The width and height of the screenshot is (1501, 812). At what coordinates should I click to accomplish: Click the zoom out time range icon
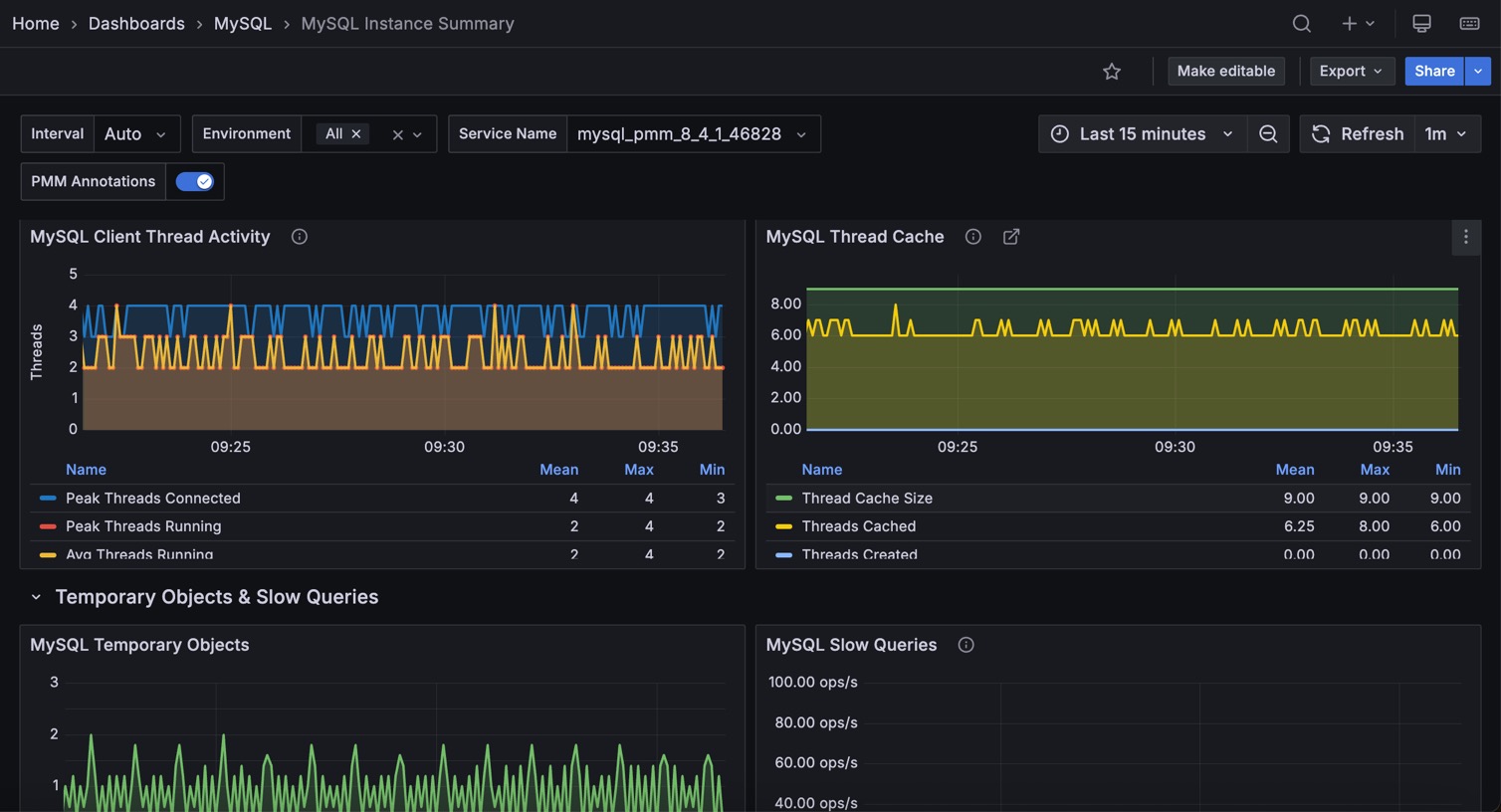1268,134
